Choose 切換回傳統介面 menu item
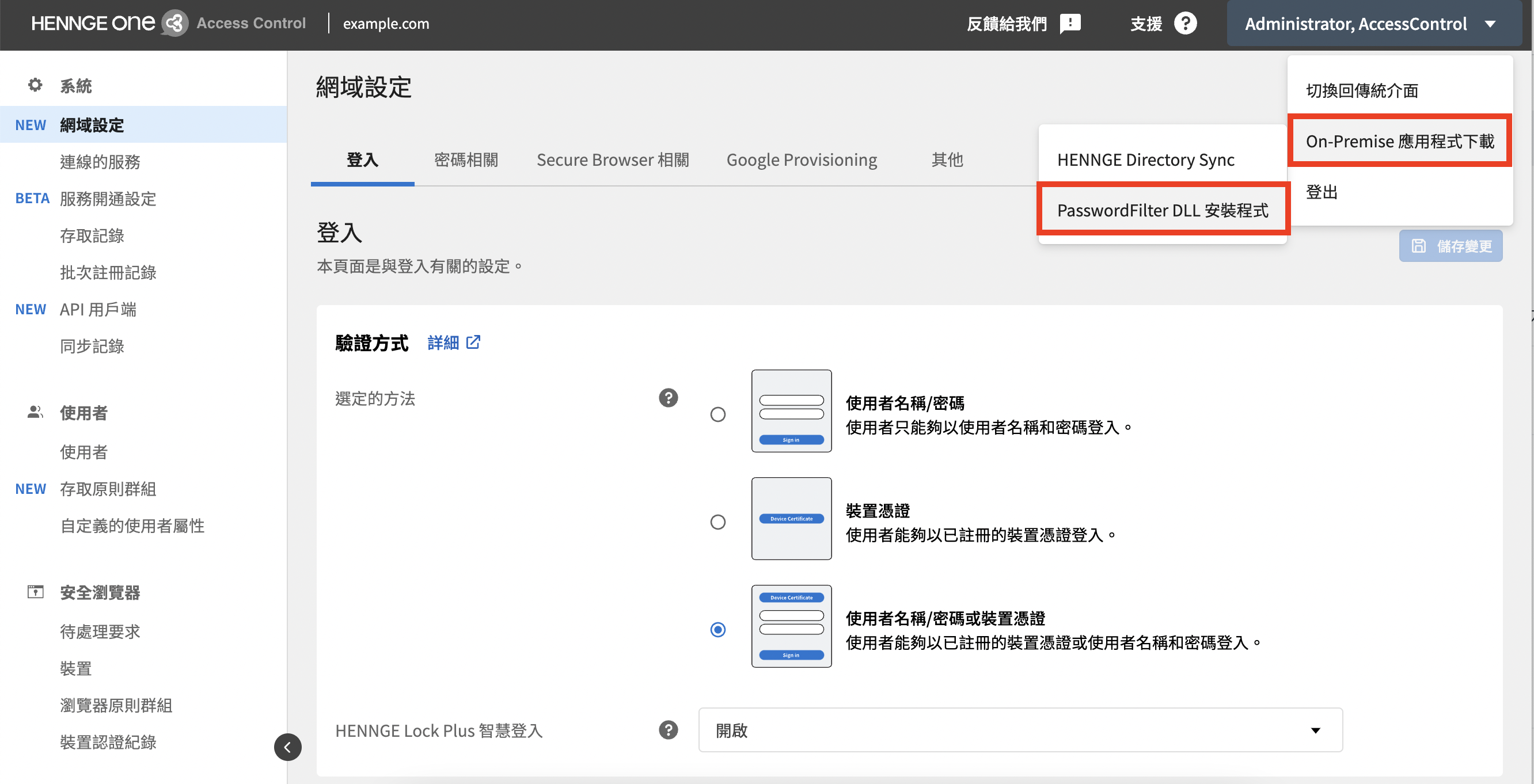Screen dimensions: 1534x784 click(1400, 90)
